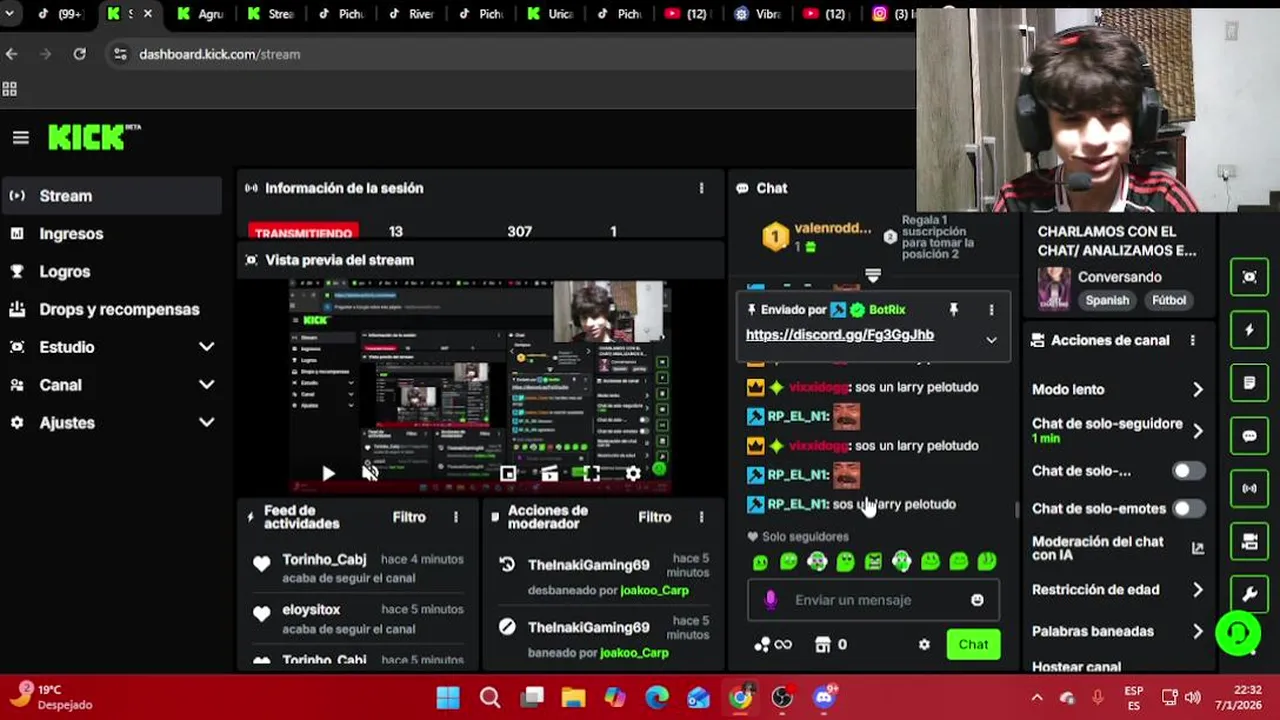
Task: Open the Información de la sesión options menu
Action: click(701, 188)
